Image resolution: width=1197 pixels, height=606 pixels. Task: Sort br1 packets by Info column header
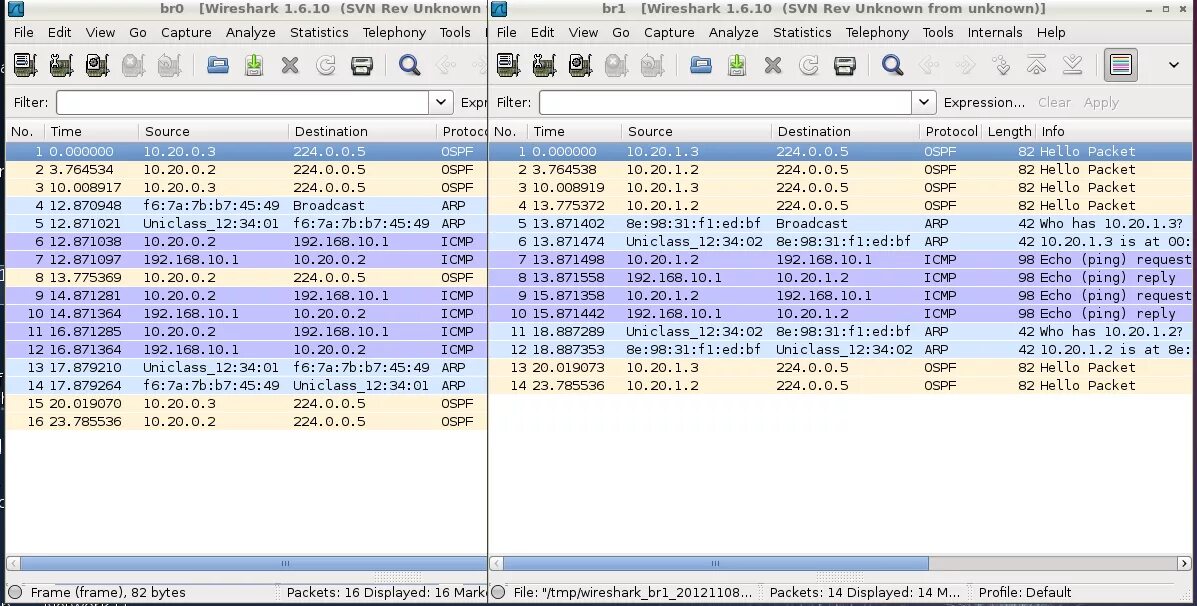1115,131
